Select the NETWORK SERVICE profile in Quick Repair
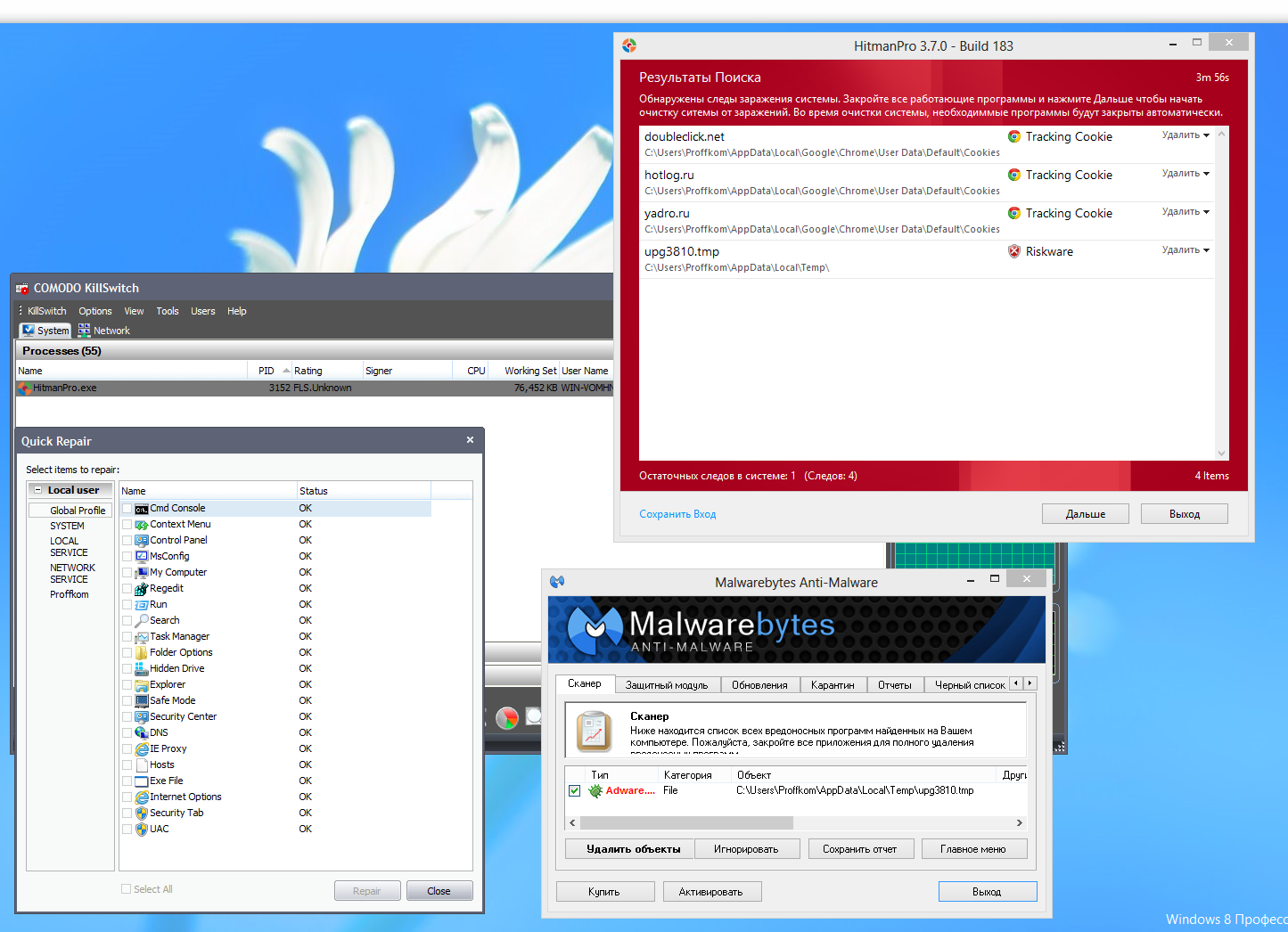1288x932 pixels. click(x=72, y=574)
